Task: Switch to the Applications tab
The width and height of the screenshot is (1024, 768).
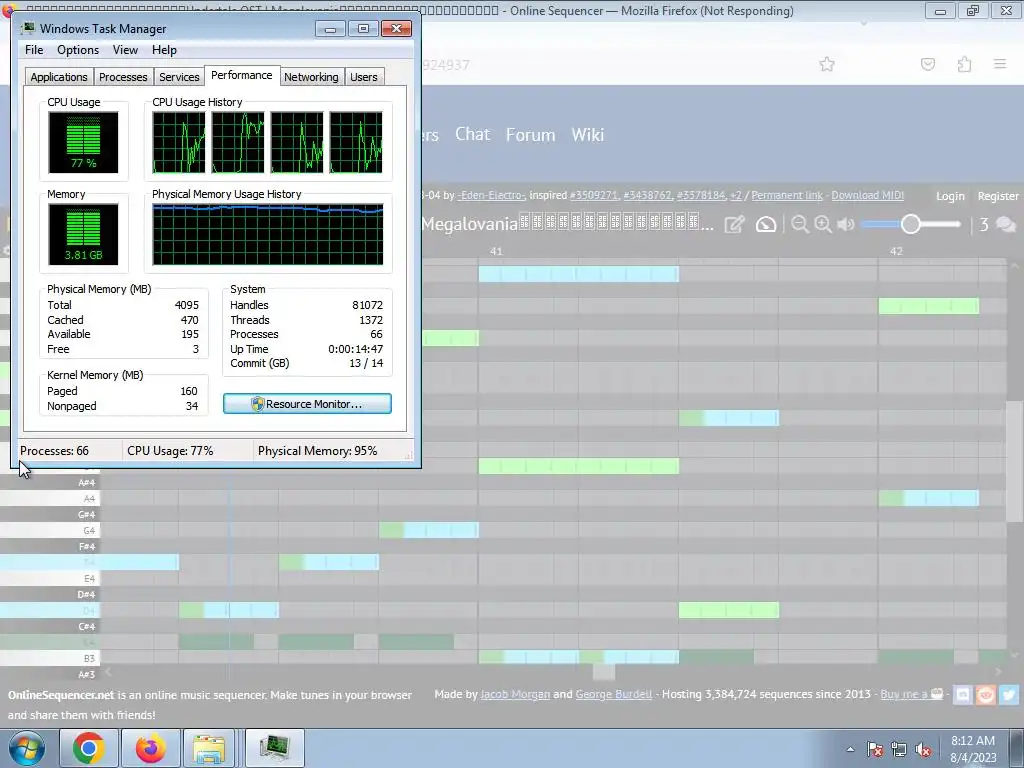Action: (59, 77)
